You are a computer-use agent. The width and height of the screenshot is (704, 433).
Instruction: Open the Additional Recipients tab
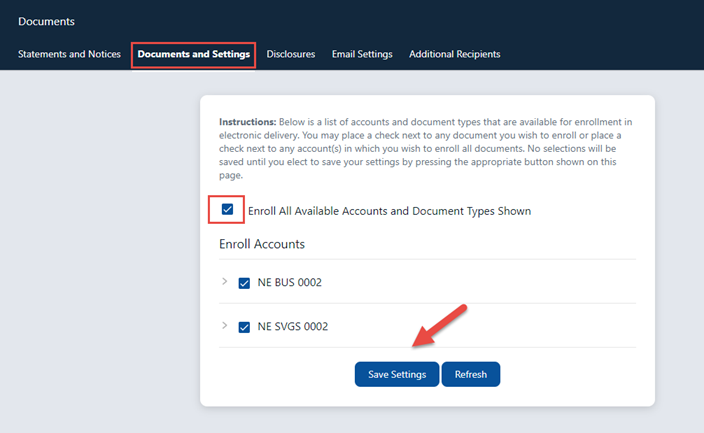pos(454,54)
